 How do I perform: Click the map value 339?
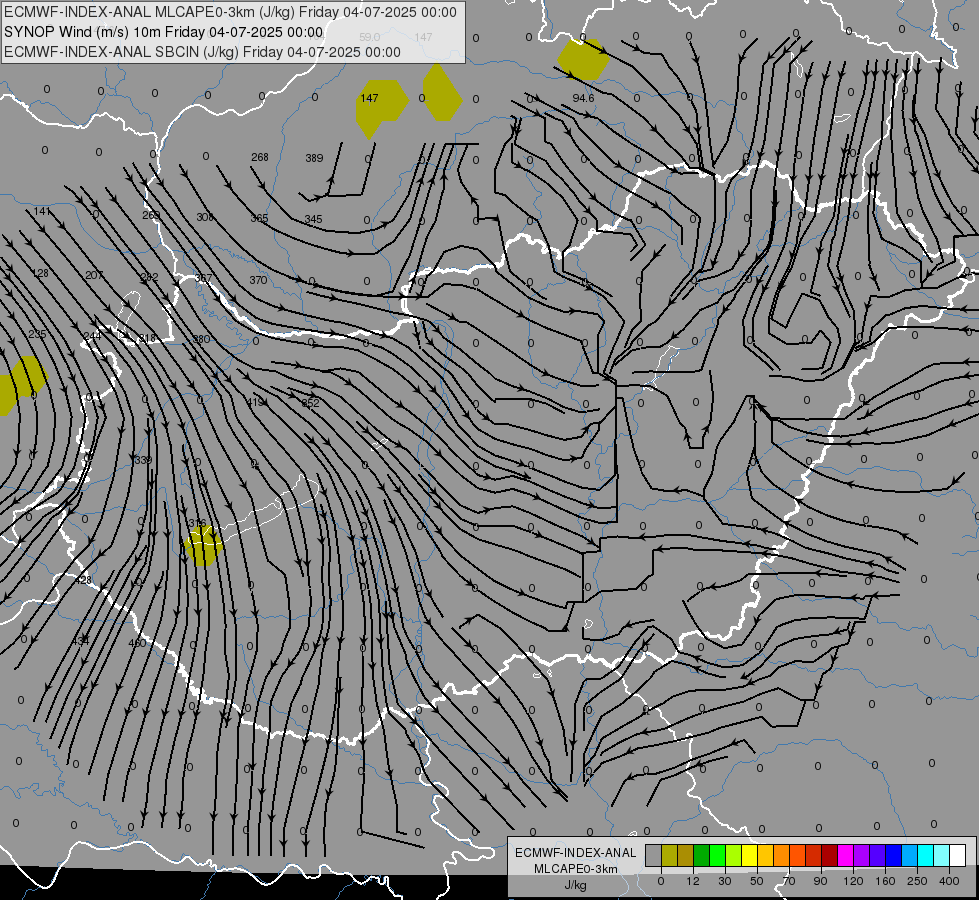pos(143,460)
